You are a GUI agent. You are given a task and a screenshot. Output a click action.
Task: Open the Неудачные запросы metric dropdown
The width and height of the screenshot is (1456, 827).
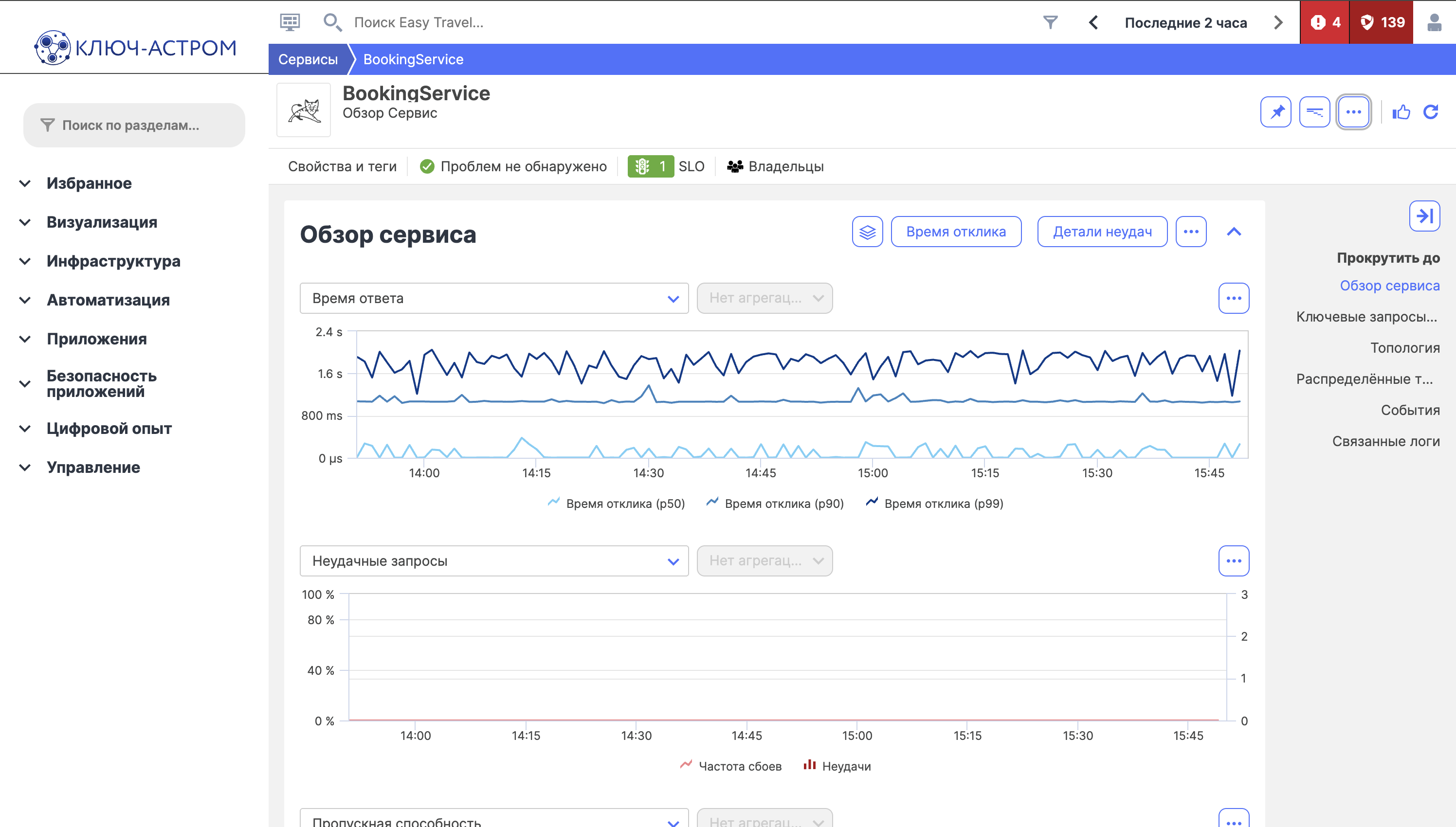[x=493, y=561]
